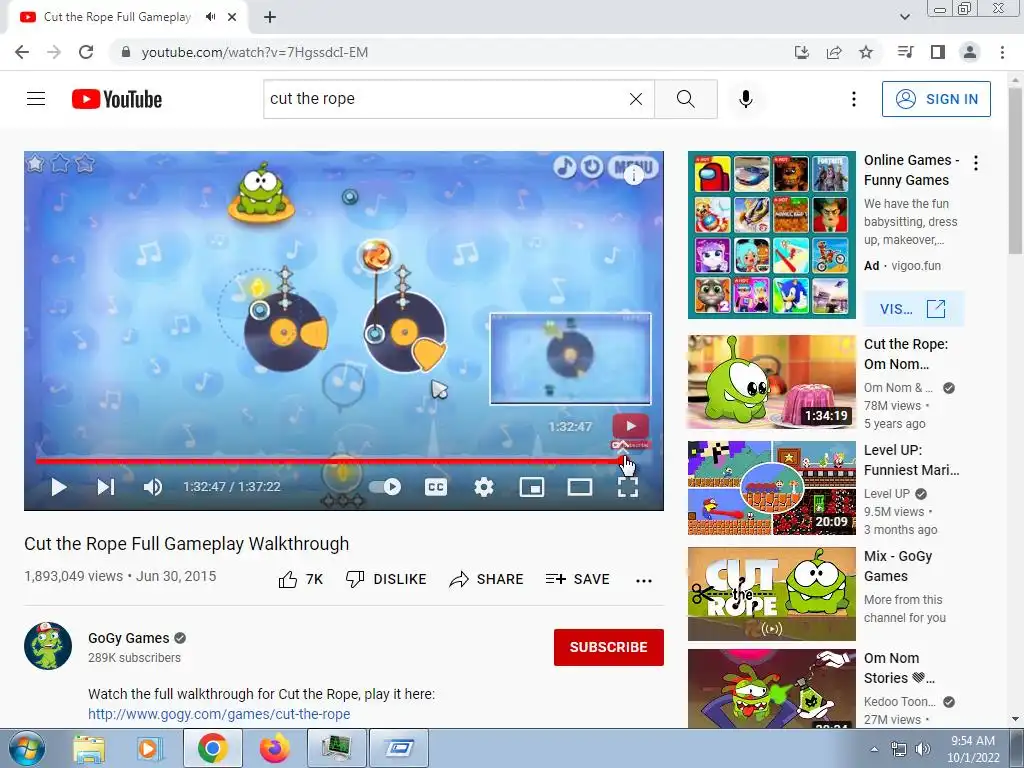Viewport: 1024px width, 768px height.
Task: Bookmark this page star
Action: (866, 52)
